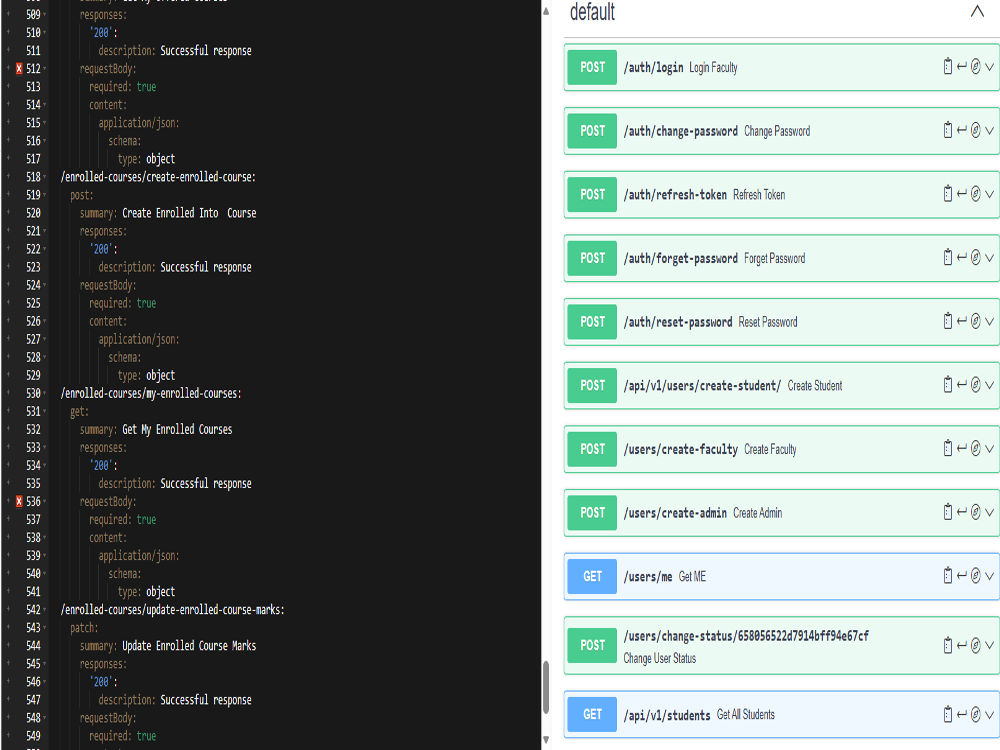Jump to the /auth/reset-password definition in editor

[962, 321]
